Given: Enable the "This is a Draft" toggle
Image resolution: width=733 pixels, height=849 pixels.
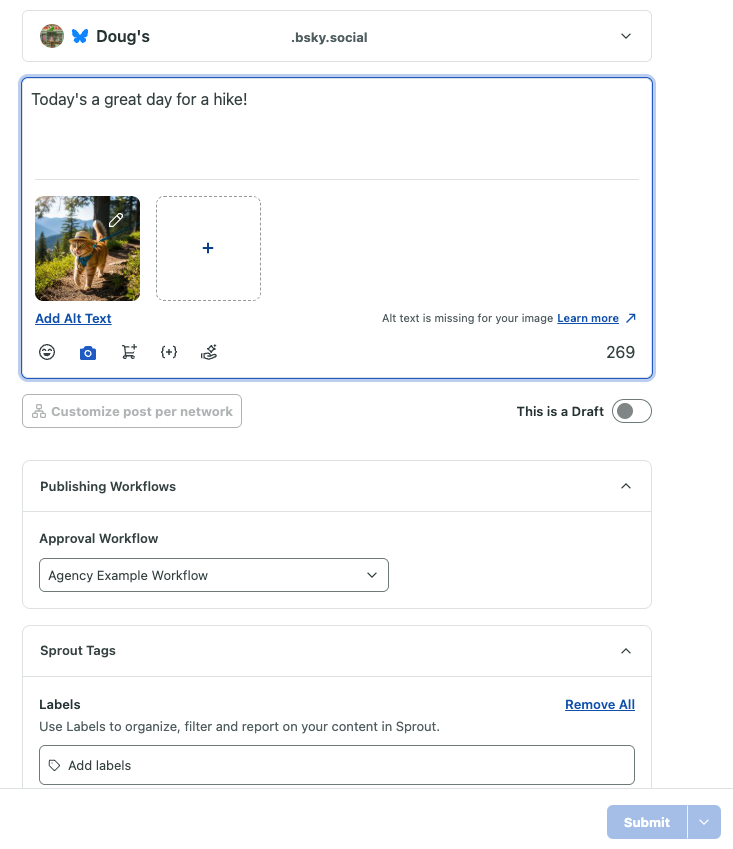Looking at the screenshot, I should click(631, 410).
